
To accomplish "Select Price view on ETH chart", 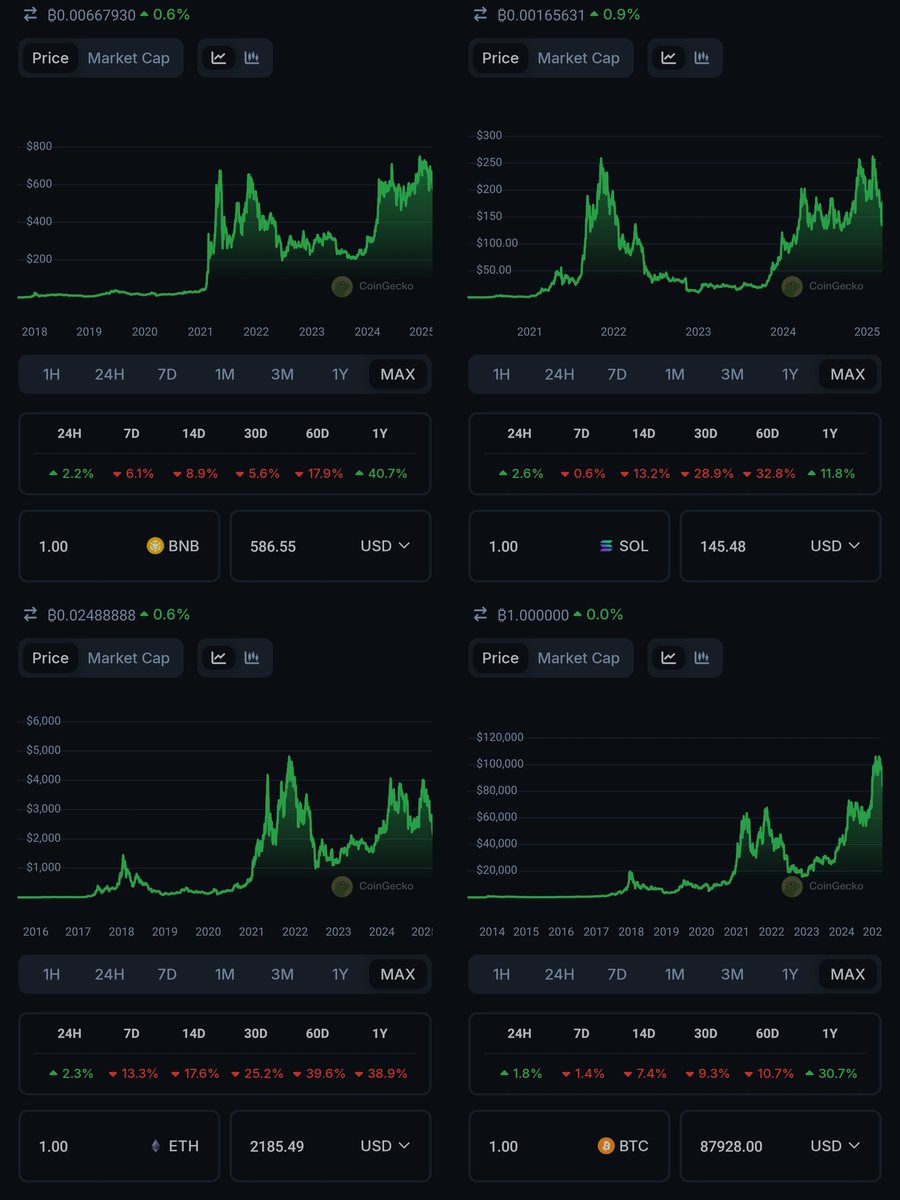I will tap(50, 658).
